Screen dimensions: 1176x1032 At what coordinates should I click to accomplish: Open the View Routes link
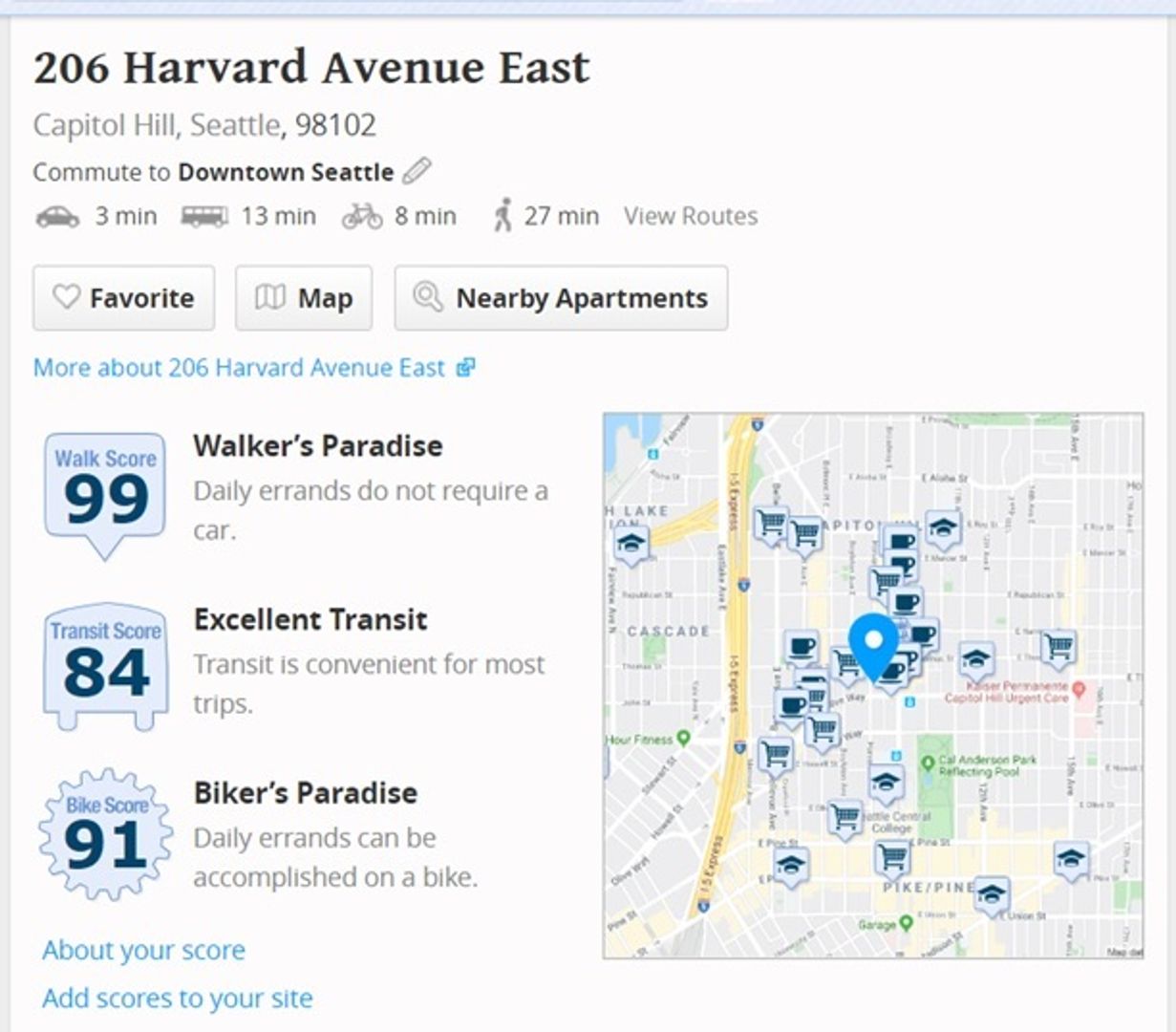point(691,217)
